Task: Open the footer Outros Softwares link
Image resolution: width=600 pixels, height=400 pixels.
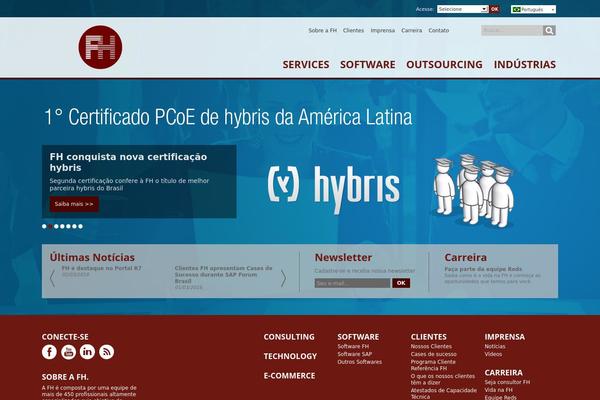Action: pyautogui.click(x=360, y=362)
